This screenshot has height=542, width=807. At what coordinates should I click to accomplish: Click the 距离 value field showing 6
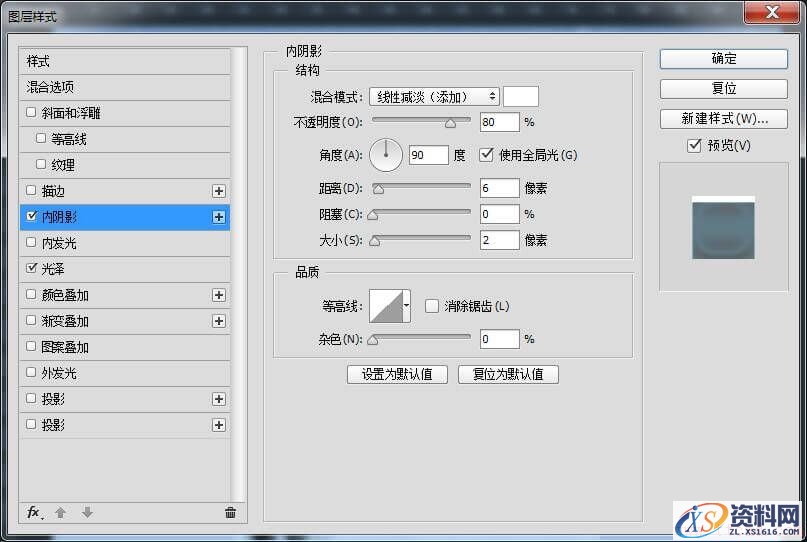[499, 188]
